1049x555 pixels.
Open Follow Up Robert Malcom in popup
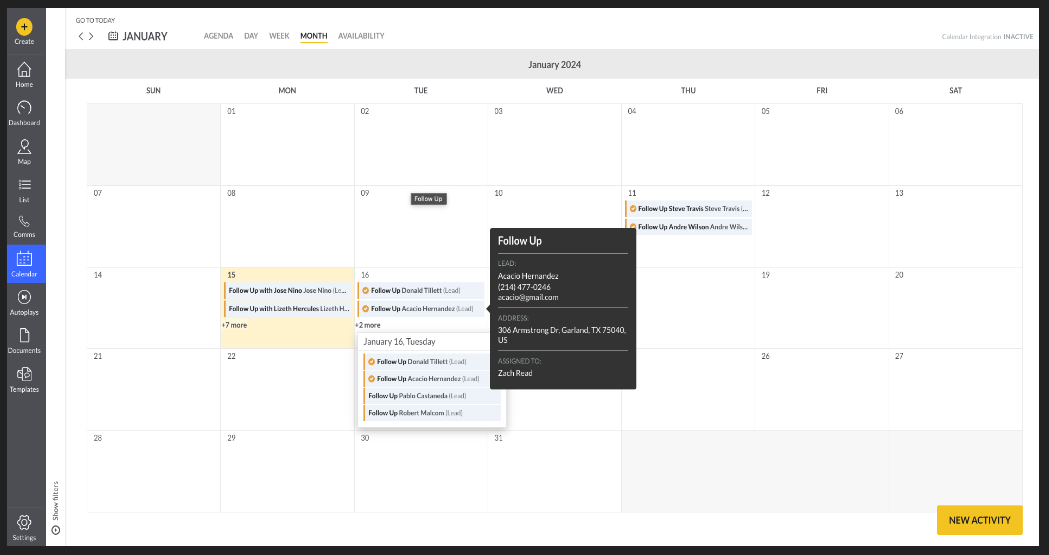(x=432, y=413)
